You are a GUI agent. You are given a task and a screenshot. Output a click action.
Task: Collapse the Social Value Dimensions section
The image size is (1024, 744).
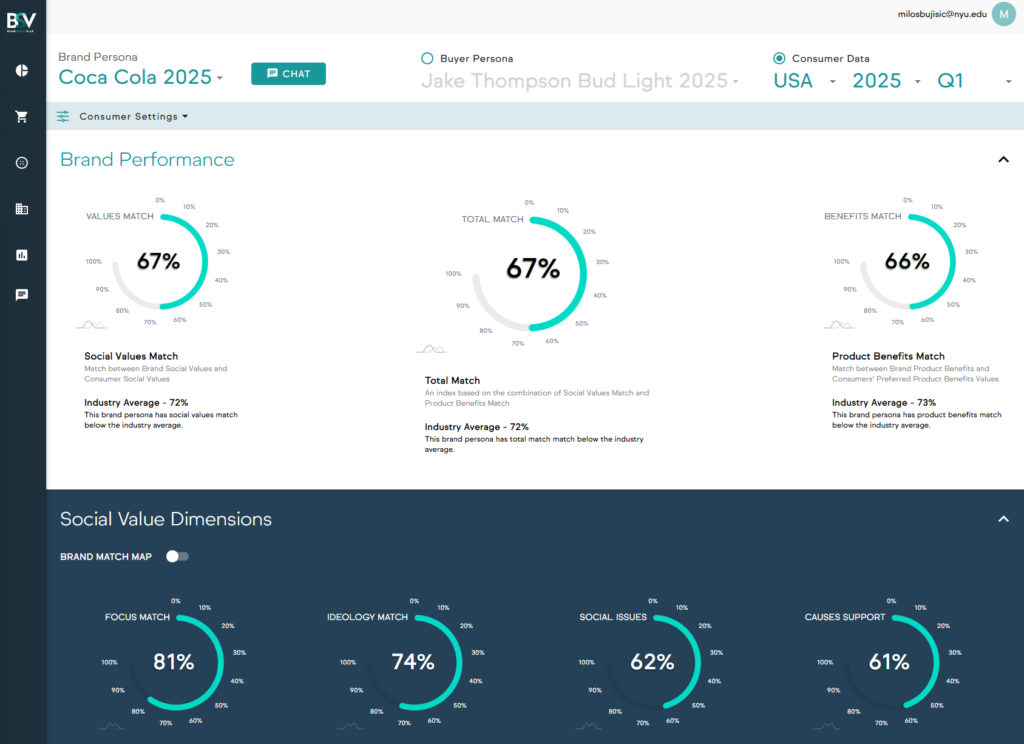click(1003, 519)
